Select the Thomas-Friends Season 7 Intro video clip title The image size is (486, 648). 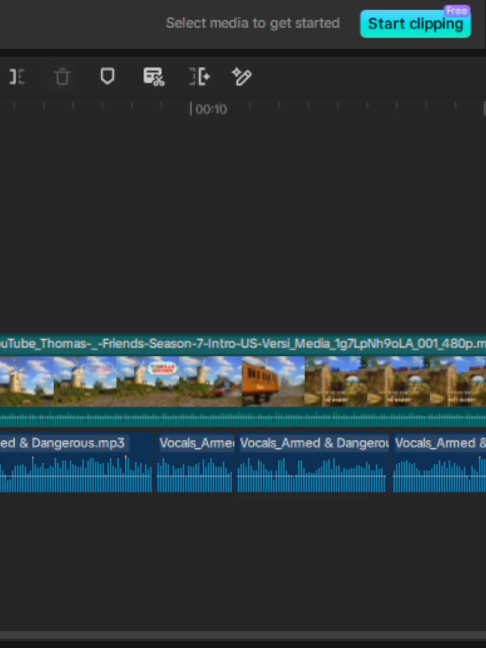(243, 344)
